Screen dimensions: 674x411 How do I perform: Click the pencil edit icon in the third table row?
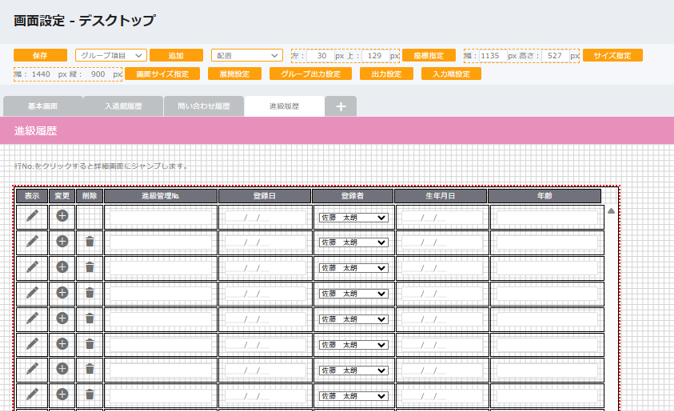click(x=32, y=267)
